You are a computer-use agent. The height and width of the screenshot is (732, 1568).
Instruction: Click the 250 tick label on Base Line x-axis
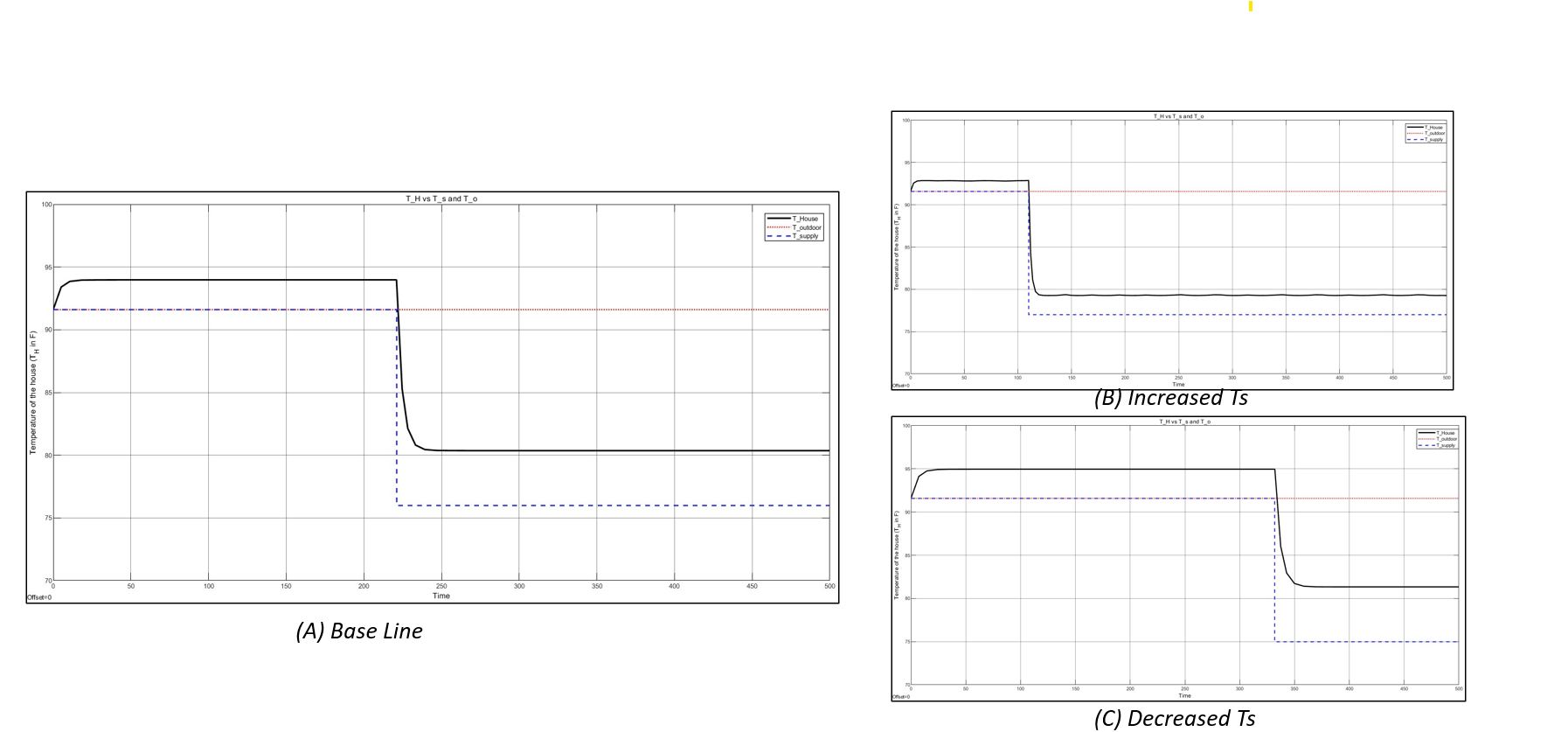441,586
